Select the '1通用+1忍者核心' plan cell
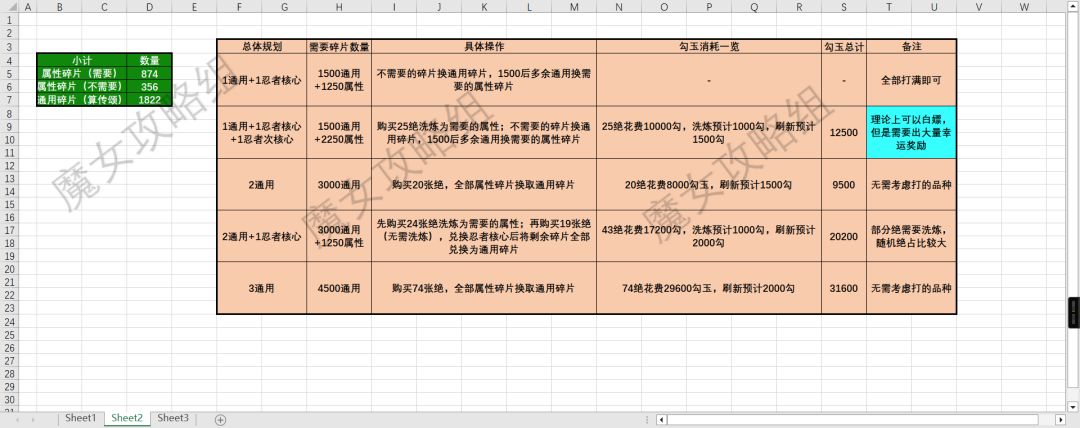Screen dimensions: 1080x428 pos(262,80)
